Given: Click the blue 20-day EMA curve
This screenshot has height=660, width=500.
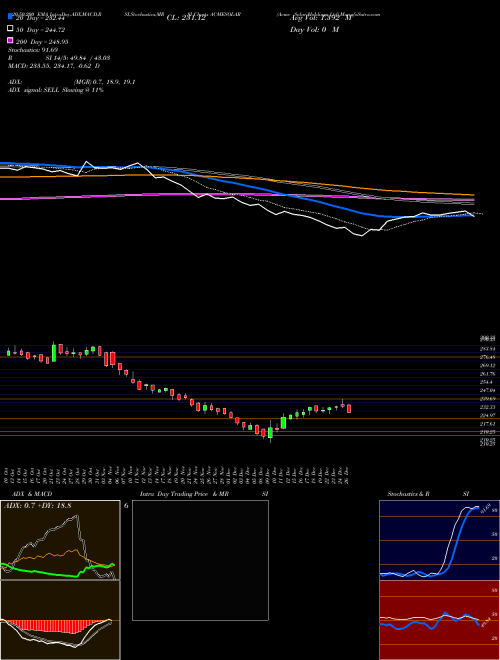Looking at the screenshot, I should tap(295, 197).
